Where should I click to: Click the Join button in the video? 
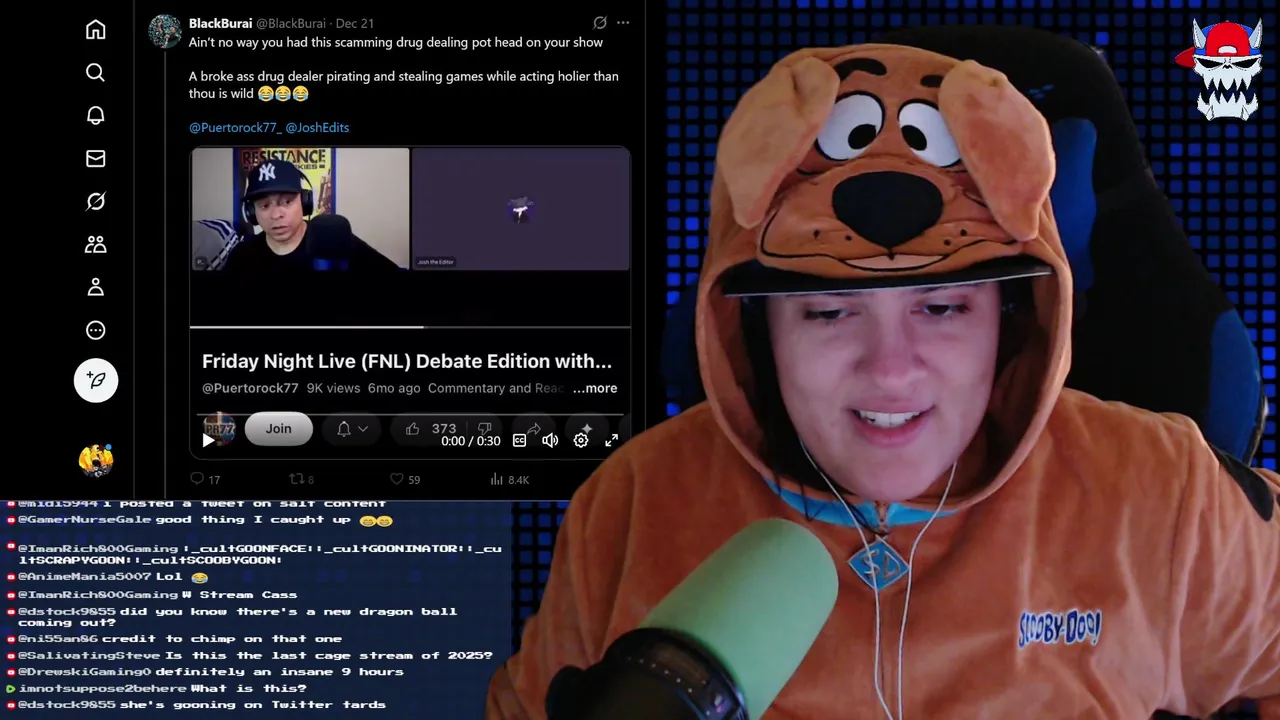pos(278,429)
